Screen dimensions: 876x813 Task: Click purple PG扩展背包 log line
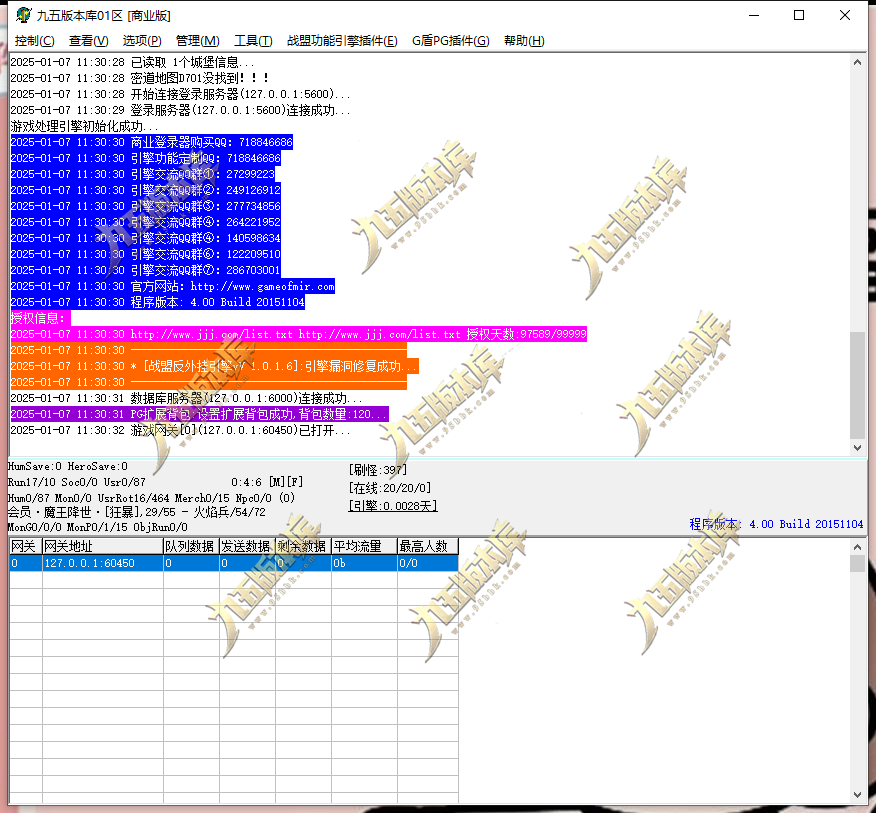coord(199,414)
